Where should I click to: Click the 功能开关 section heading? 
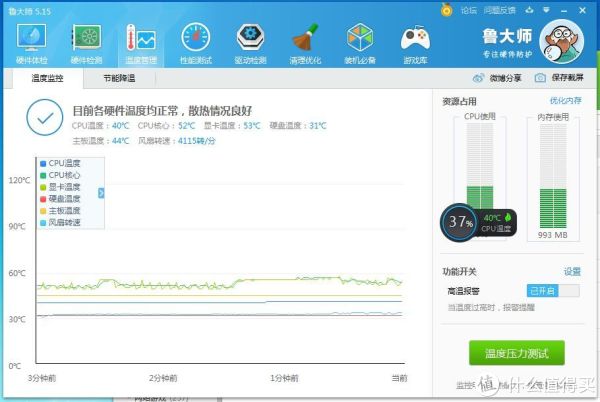[x=459, y=272]
